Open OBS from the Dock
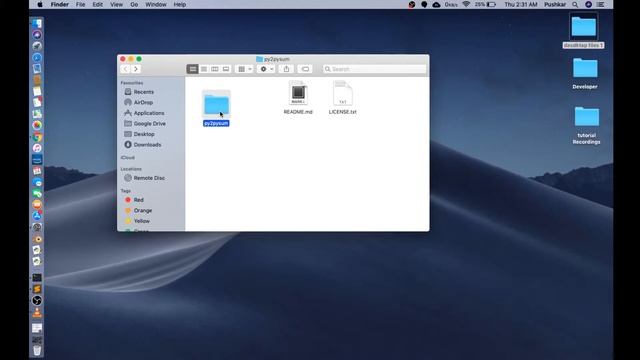 click(x=37, y=301)
